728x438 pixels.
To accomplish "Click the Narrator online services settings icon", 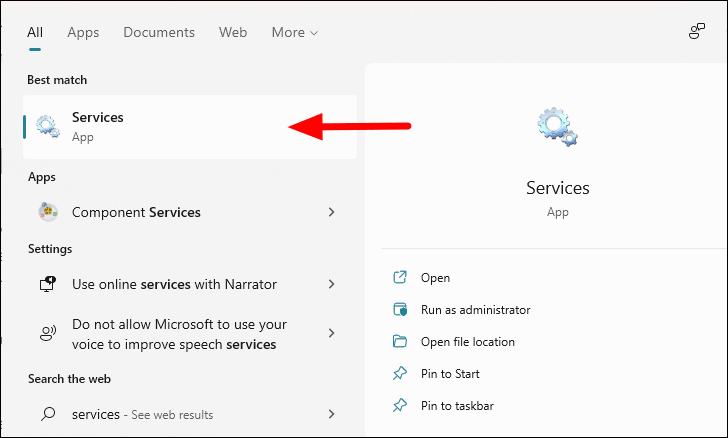I will [48, 284].
